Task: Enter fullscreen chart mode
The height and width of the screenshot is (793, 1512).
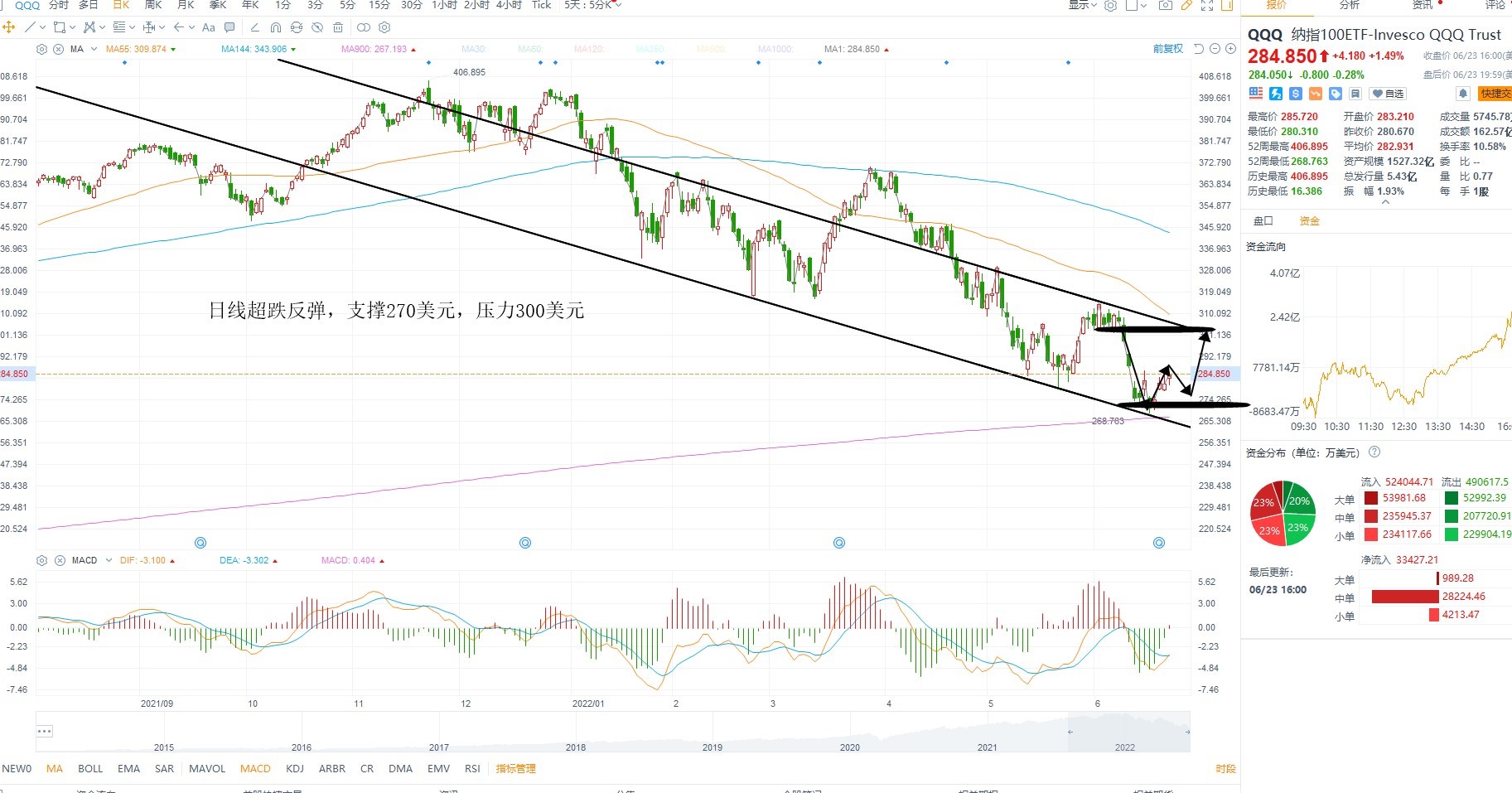Action: pyautogui.click(x=1207, y=5)
